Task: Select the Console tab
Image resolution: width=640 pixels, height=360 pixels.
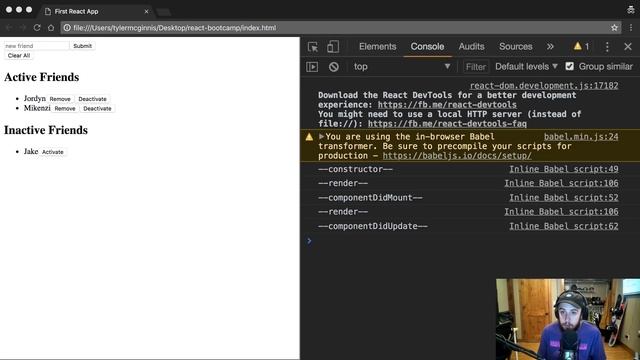Action: (427, 47)
